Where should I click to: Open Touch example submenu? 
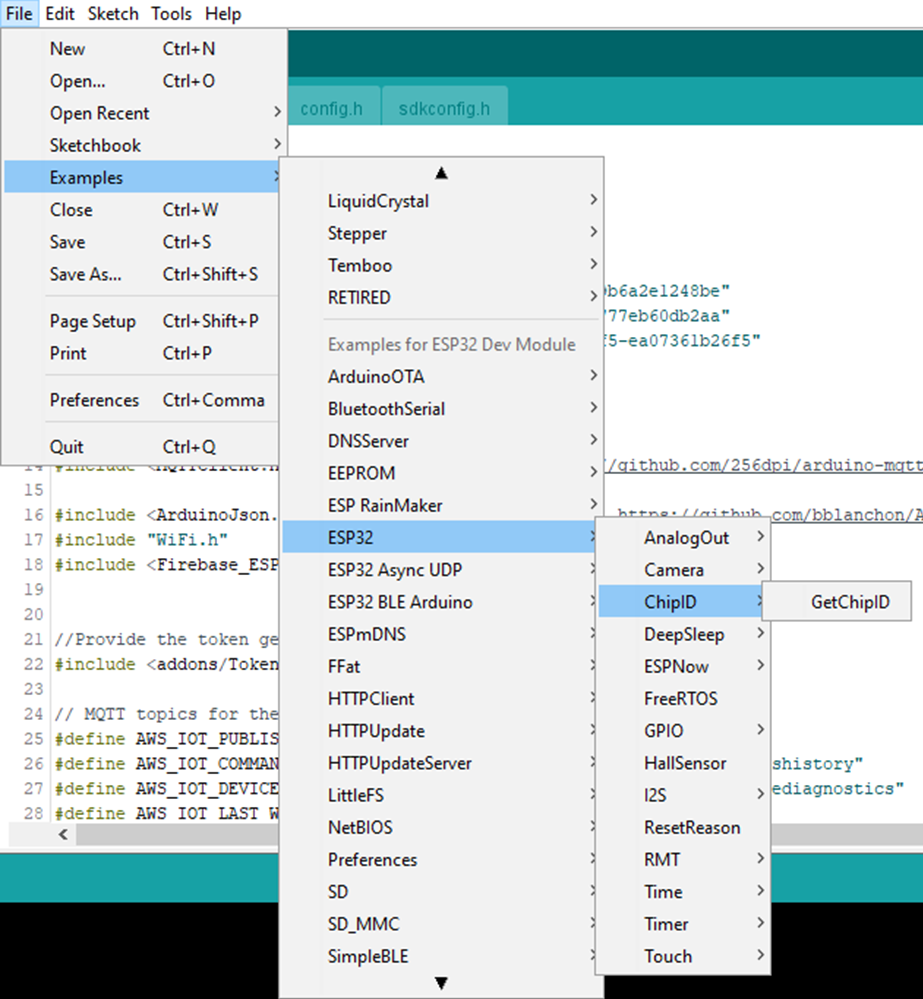(x=683, y=956)
